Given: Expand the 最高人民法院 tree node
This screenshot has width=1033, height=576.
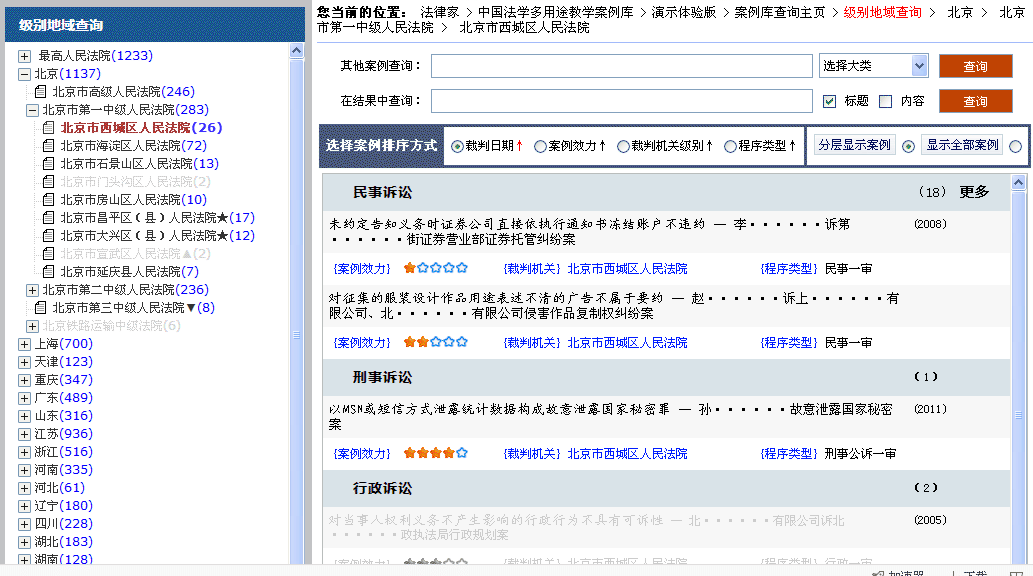Looking at the screenshot, I should point(24,56).
